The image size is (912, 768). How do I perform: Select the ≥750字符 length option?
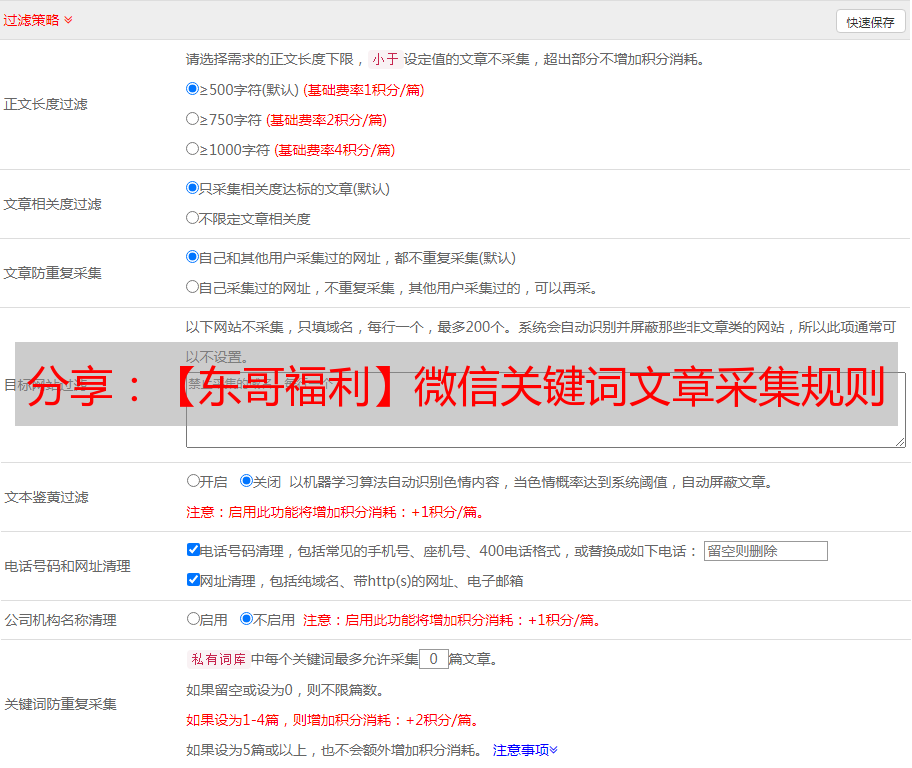pyautogui.click(x=193, y=119)
